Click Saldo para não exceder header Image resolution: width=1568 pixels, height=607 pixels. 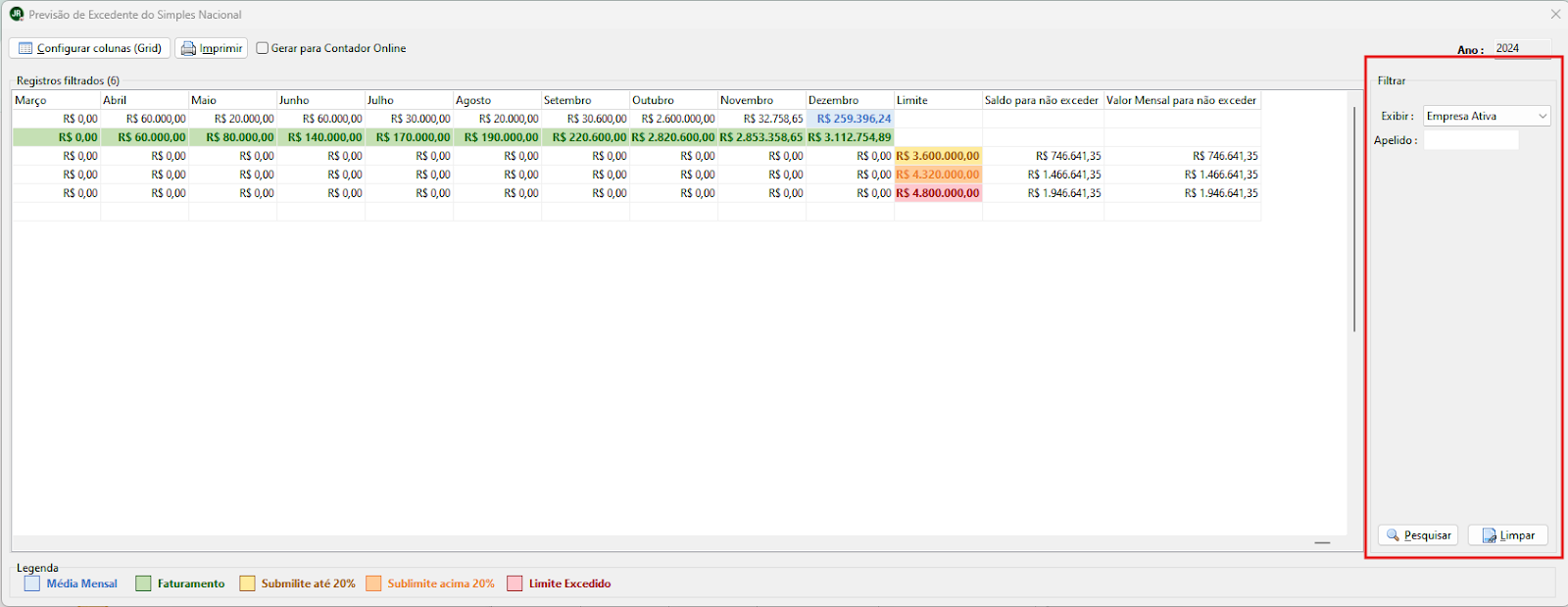tap(1042, 100)
